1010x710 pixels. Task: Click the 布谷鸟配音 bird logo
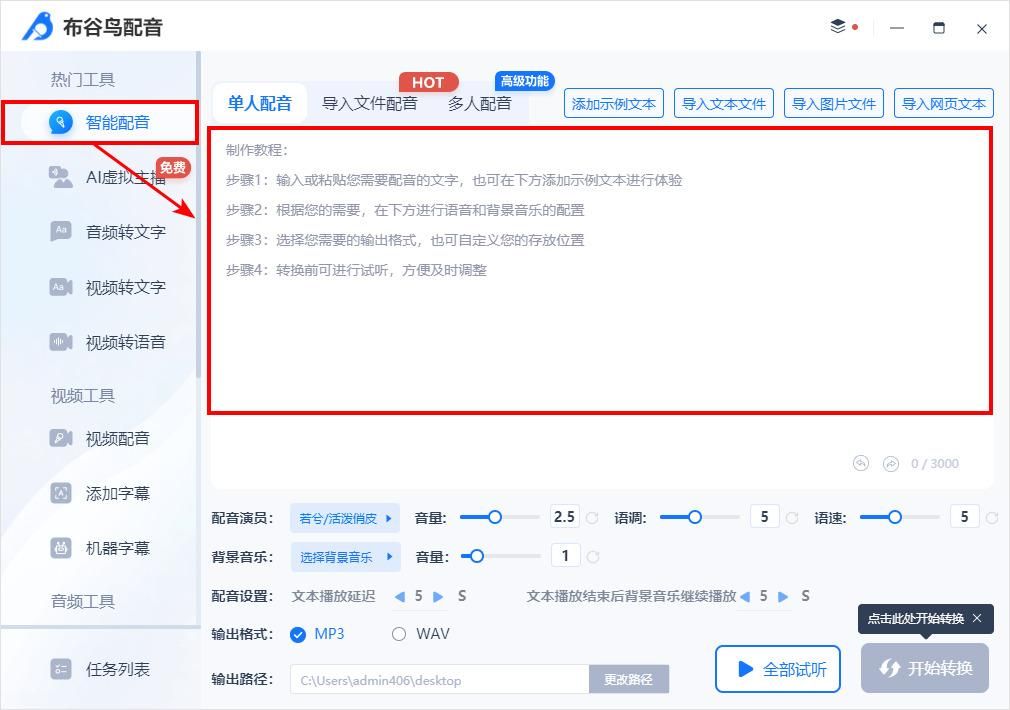pos(37,26)
